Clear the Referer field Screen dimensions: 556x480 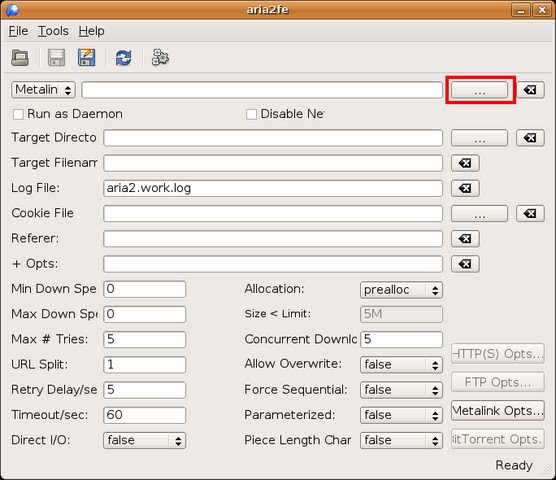point(465,239)
